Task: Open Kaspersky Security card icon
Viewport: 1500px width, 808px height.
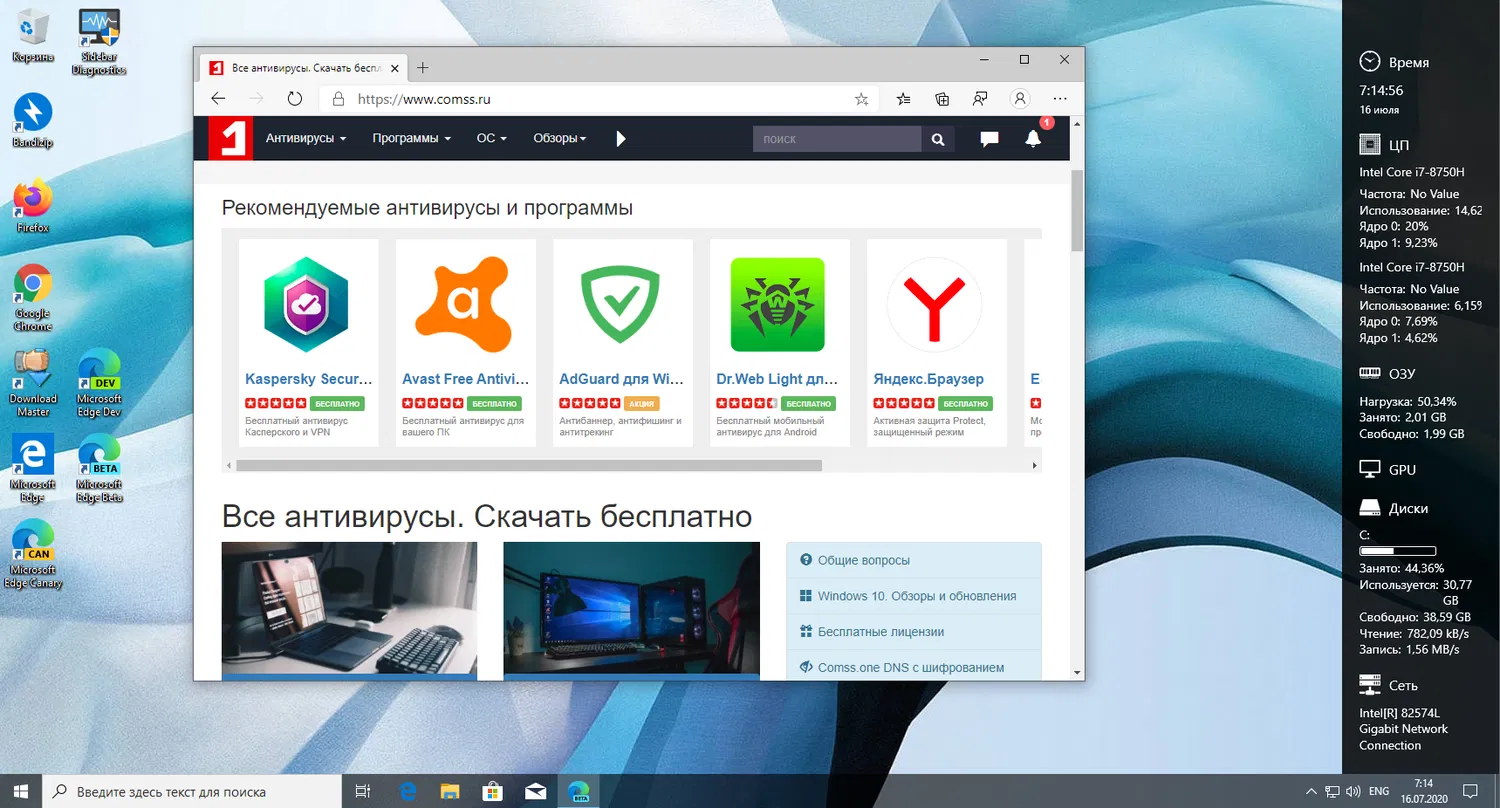Action: (x=306, y=303)
